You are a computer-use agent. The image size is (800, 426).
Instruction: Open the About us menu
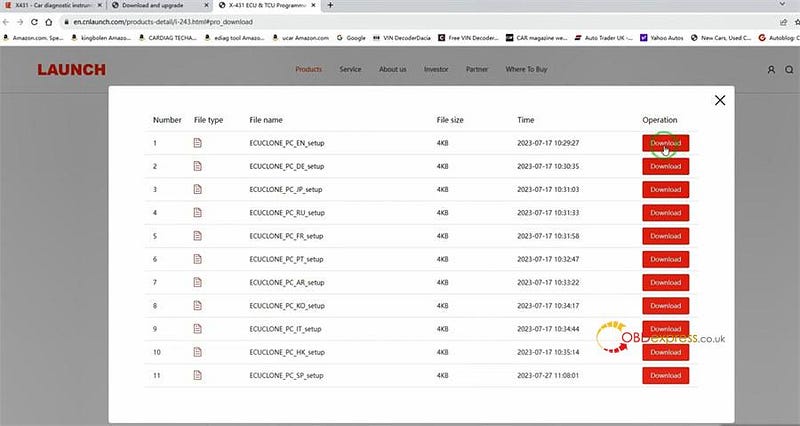[x=393, y=69]
